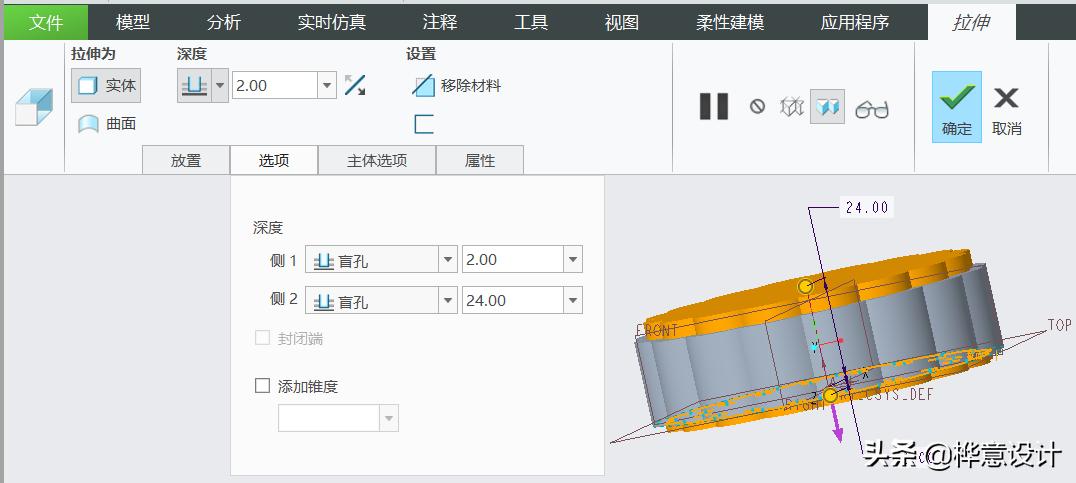Select the no preview icon
Viewport: 1076px width, 483px height.
(x=757, y=107)
